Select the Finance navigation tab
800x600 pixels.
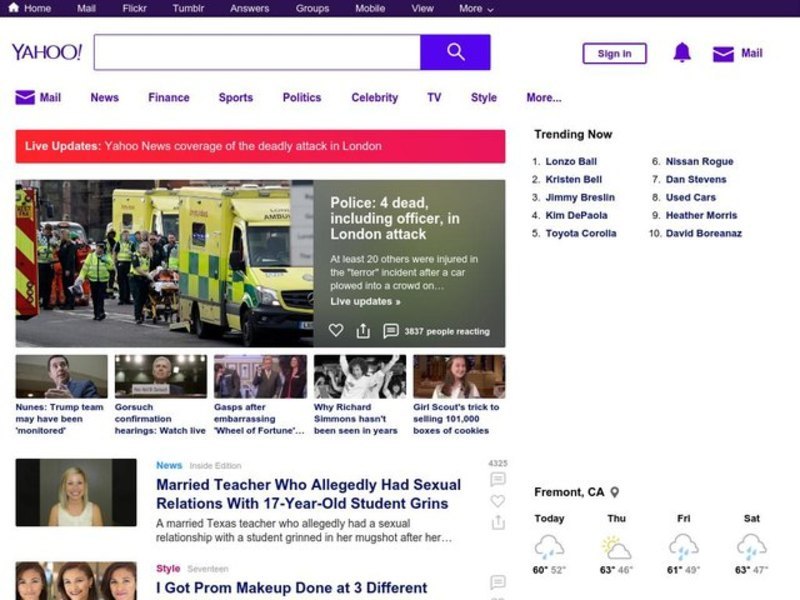pyautogui.click(x=168, y=98)
